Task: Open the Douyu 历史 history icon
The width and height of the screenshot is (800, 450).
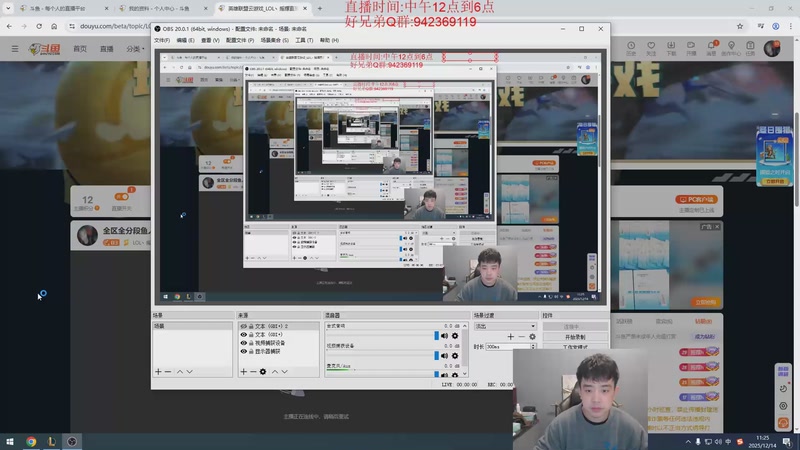Action: click(631, 48)
